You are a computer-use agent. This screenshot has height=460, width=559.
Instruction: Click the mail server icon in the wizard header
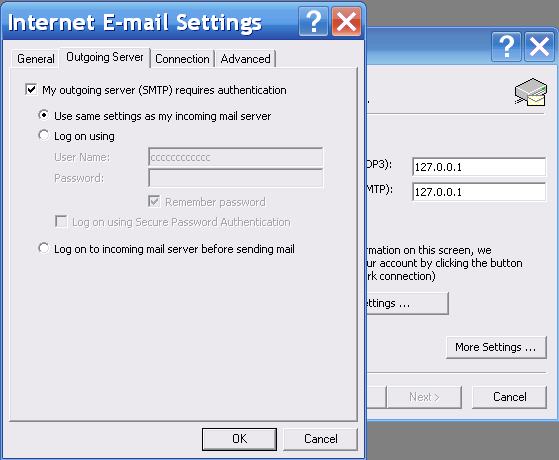click(x=531, y=92)
